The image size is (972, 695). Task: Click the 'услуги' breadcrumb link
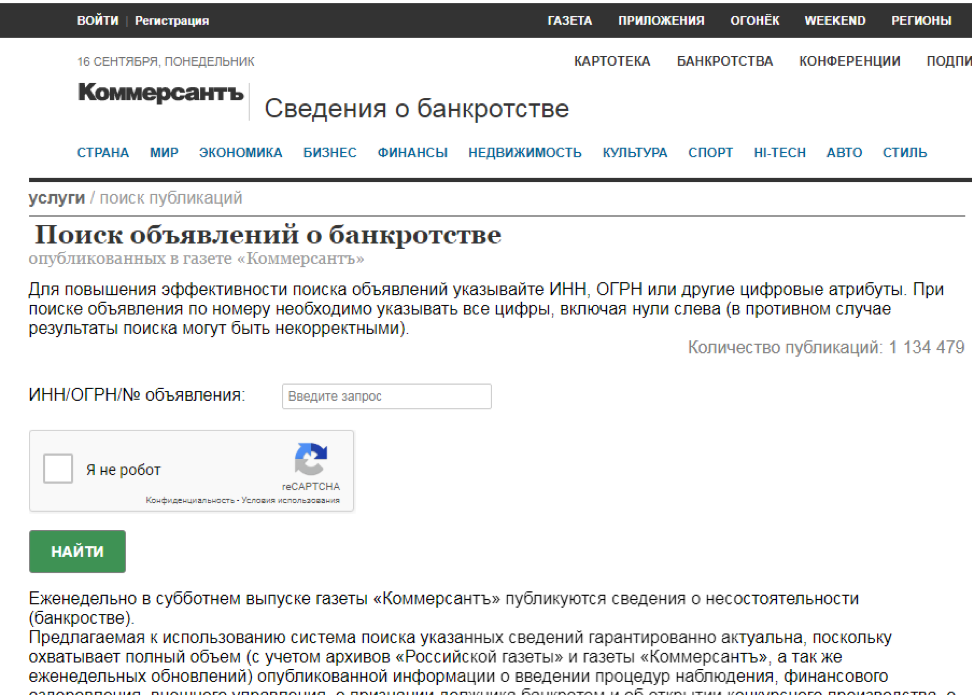click(x=56, y=198)
